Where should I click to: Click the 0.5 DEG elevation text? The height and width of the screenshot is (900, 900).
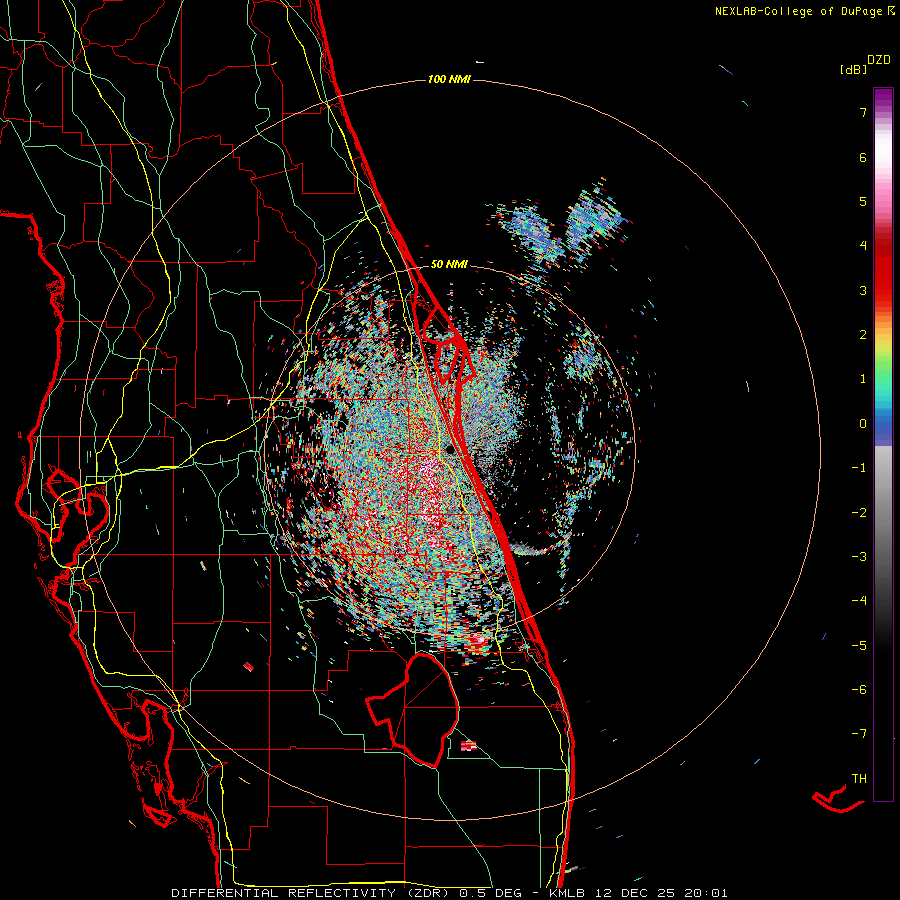(x=490, y=893)
